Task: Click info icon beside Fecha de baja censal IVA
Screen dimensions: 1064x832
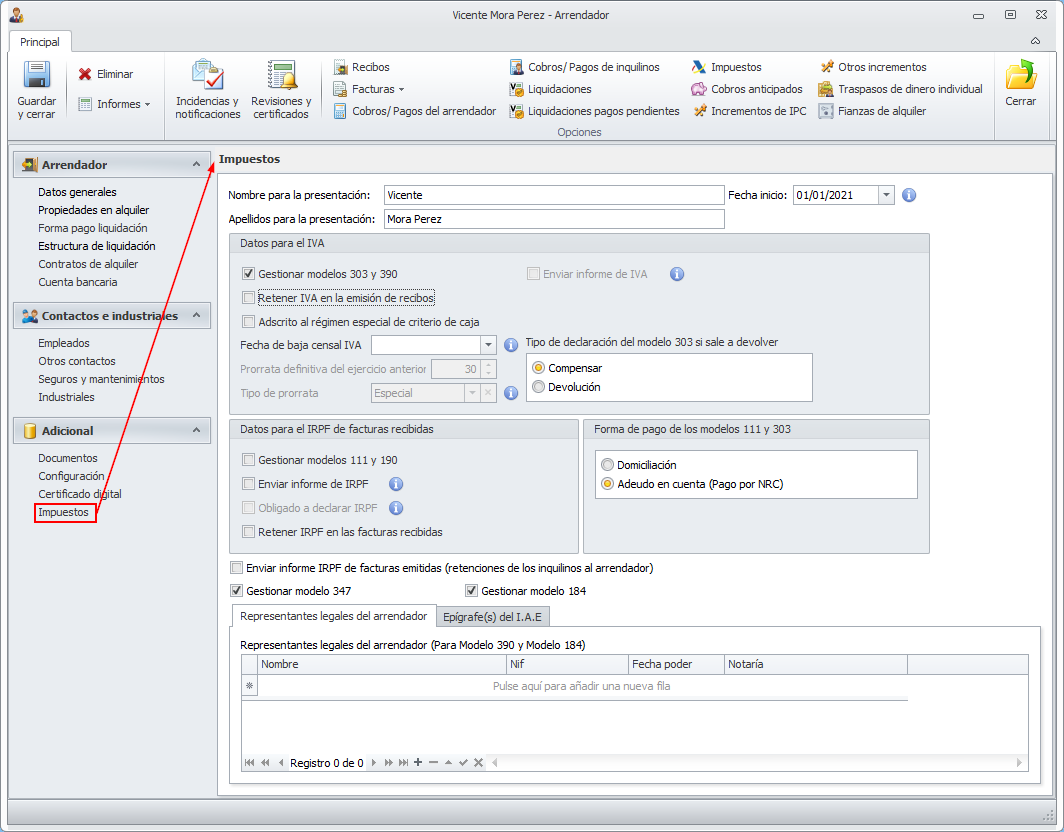Action: pyautogui.click(x=511, y=345)
